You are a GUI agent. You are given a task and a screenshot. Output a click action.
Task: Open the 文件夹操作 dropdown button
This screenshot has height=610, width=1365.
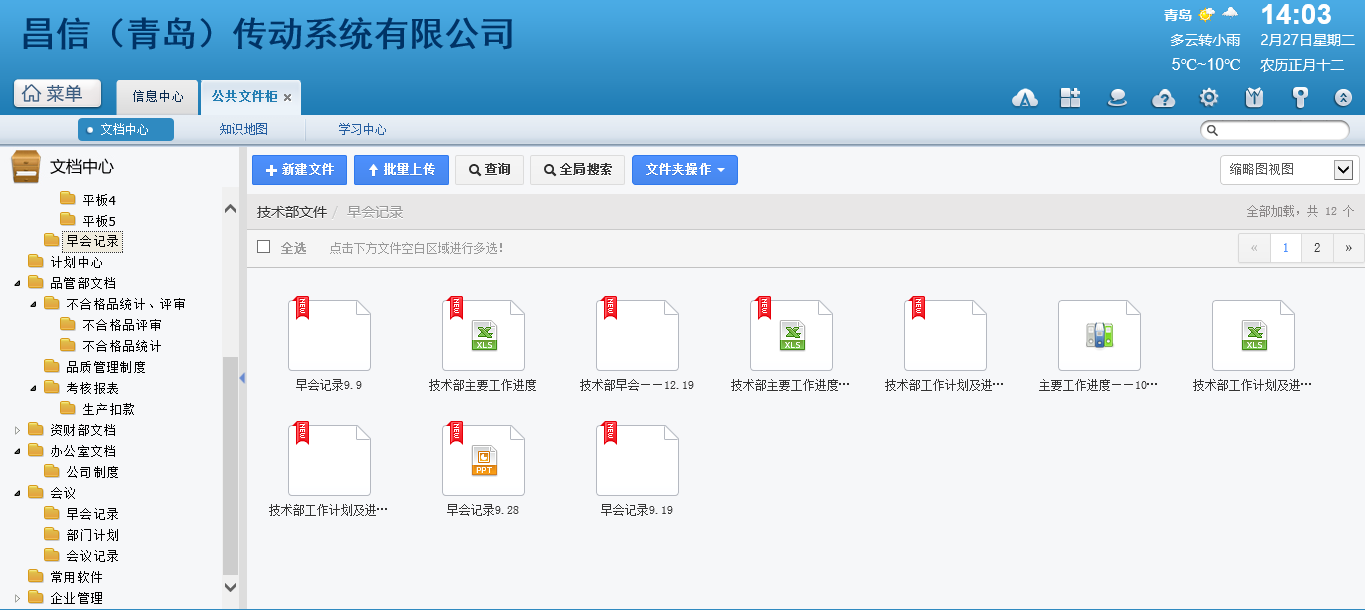[x=684, y=170]
